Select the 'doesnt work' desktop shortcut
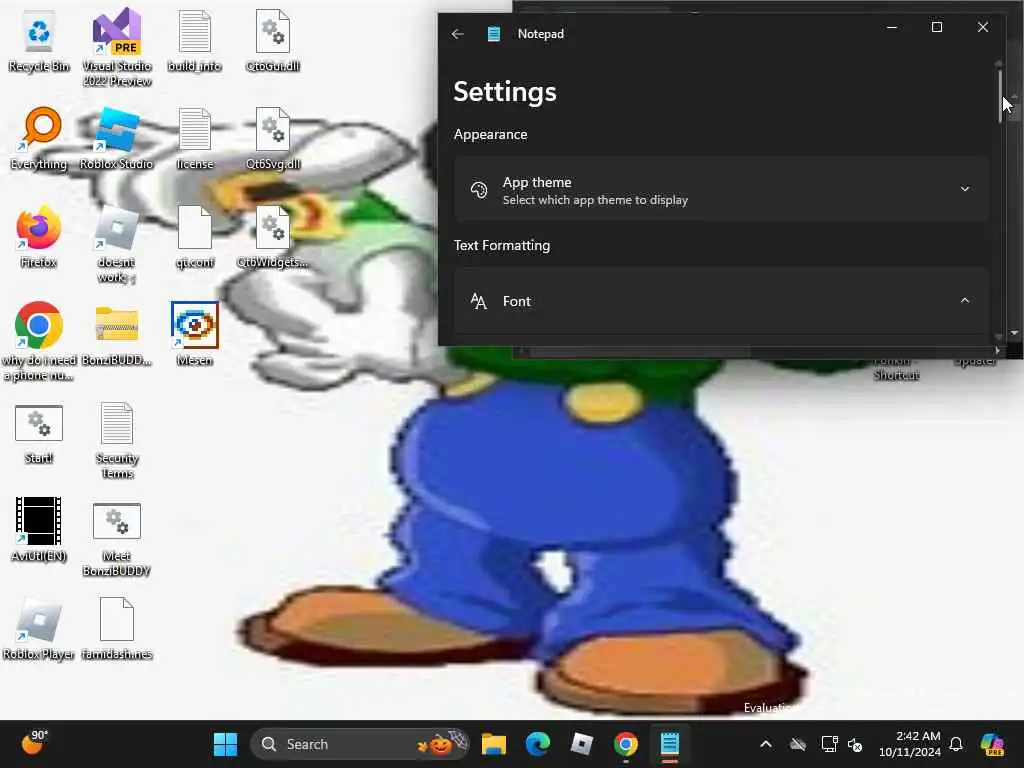Viewport: 1024px width, 768px height. pos(116,245)
